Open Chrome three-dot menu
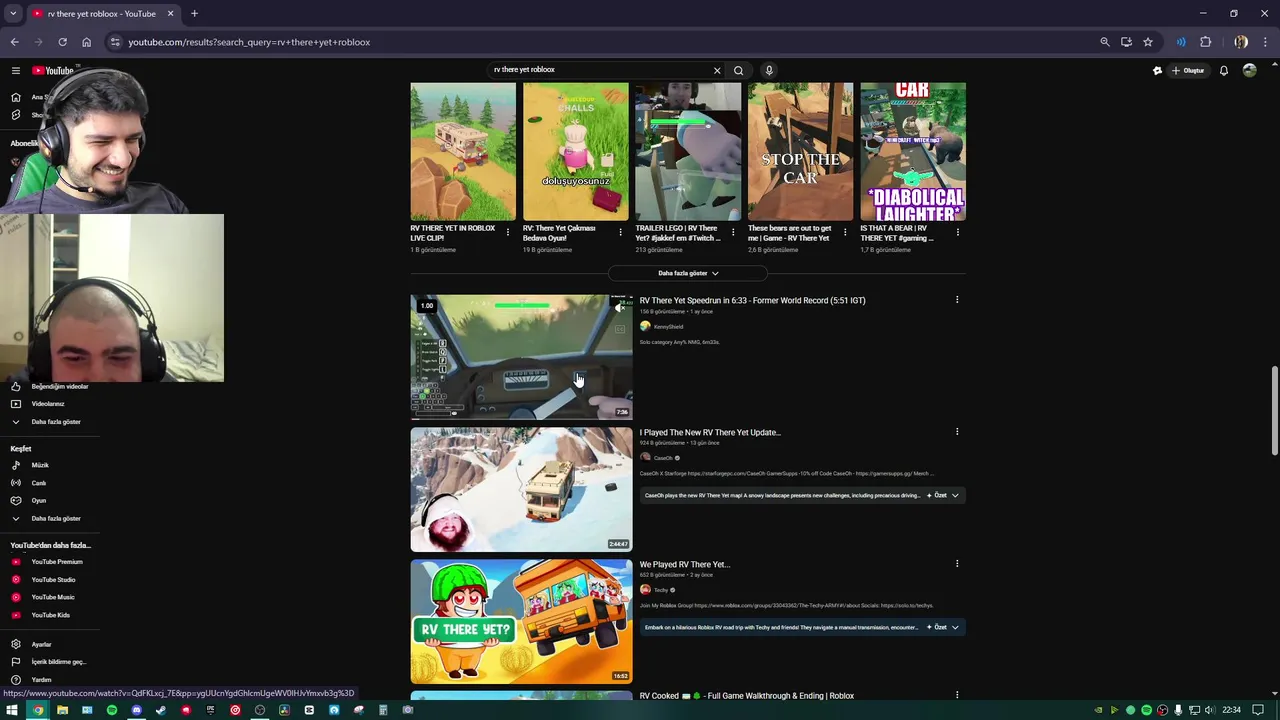 tap(1265, 42)
